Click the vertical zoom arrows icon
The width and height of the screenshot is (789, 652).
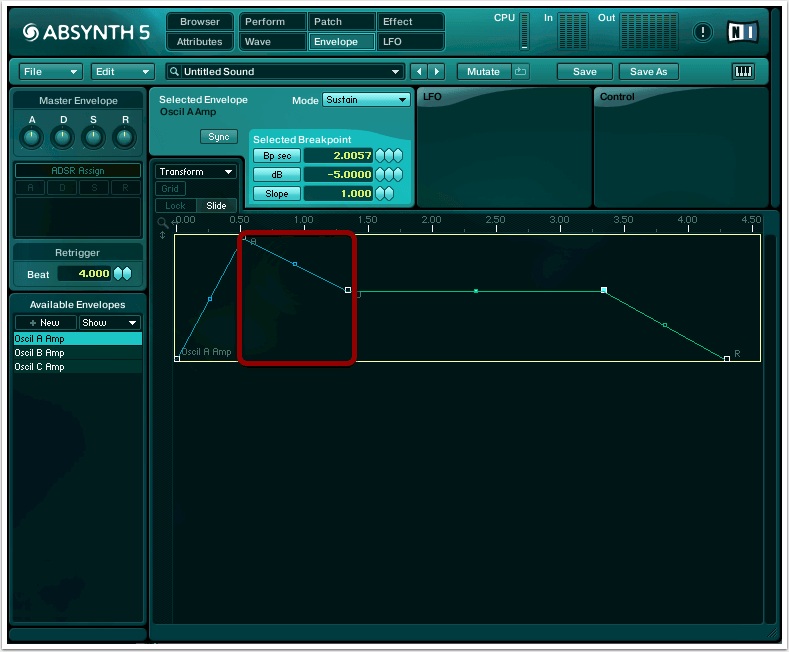pyautogui.click(x=163, y=235)
